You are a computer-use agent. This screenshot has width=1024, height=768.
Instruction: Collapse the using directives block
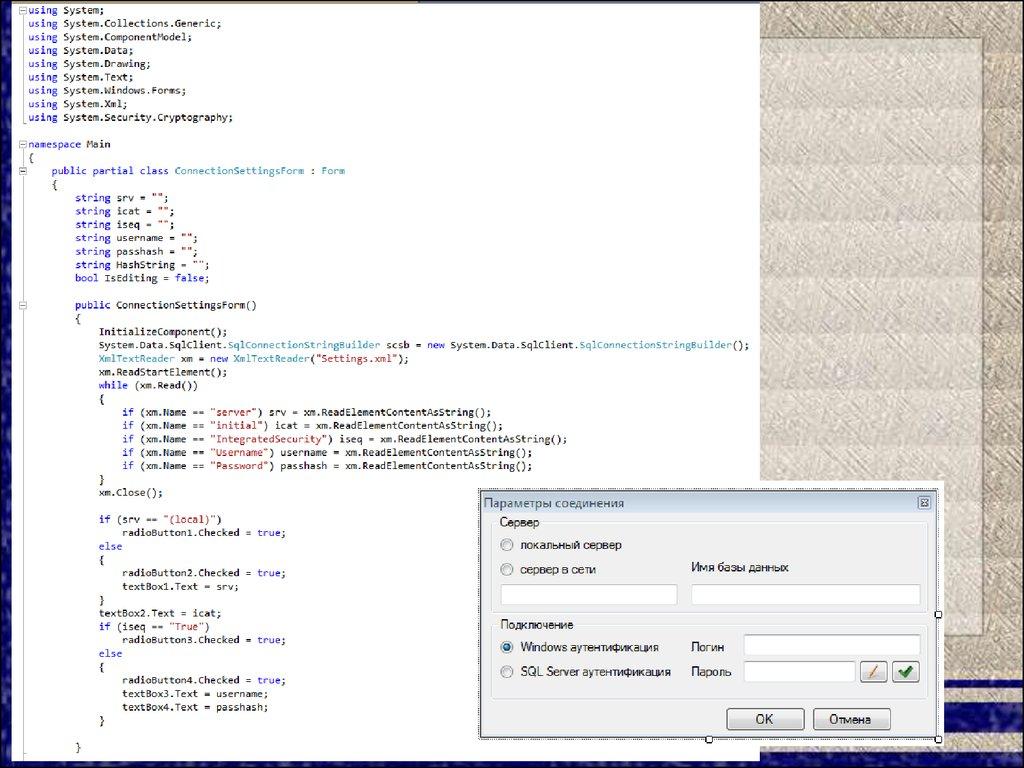[x=23, y=10]
